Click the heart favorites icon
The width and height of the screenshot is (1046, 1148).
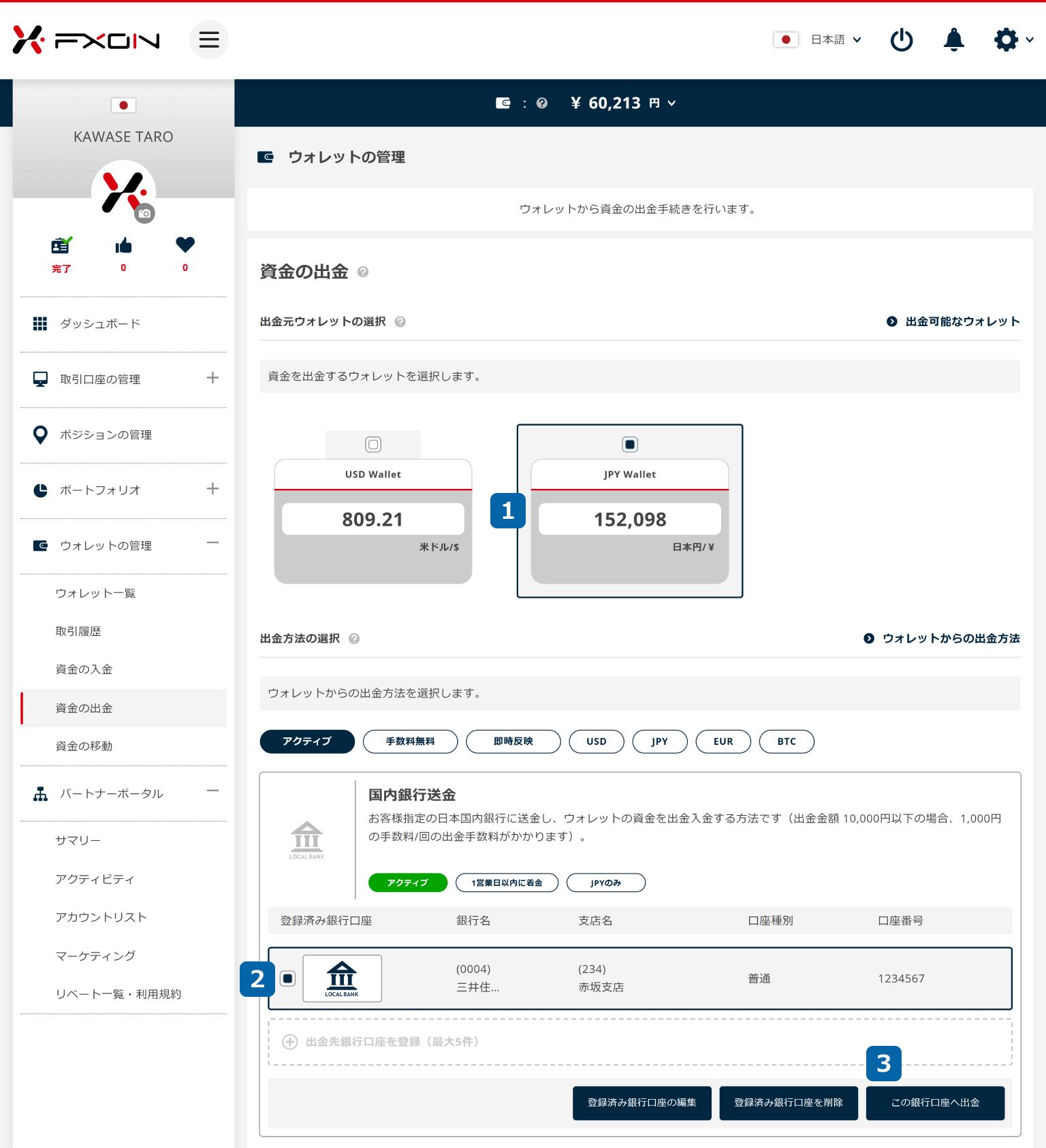click(x=185, y=244)
